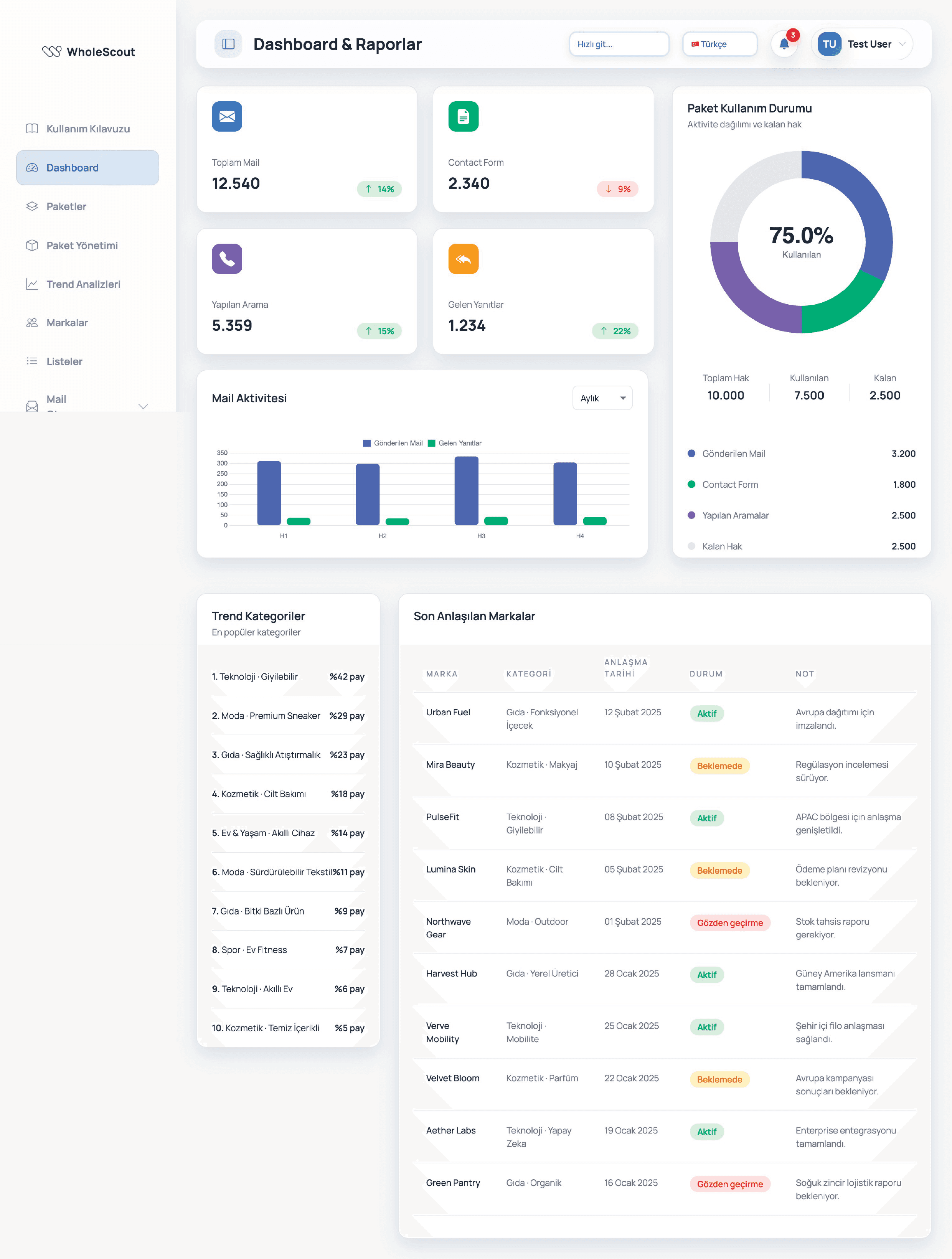This screenshot has width=952, height=1259.
Task: Open the notifications bell icon
Action: 784,45
